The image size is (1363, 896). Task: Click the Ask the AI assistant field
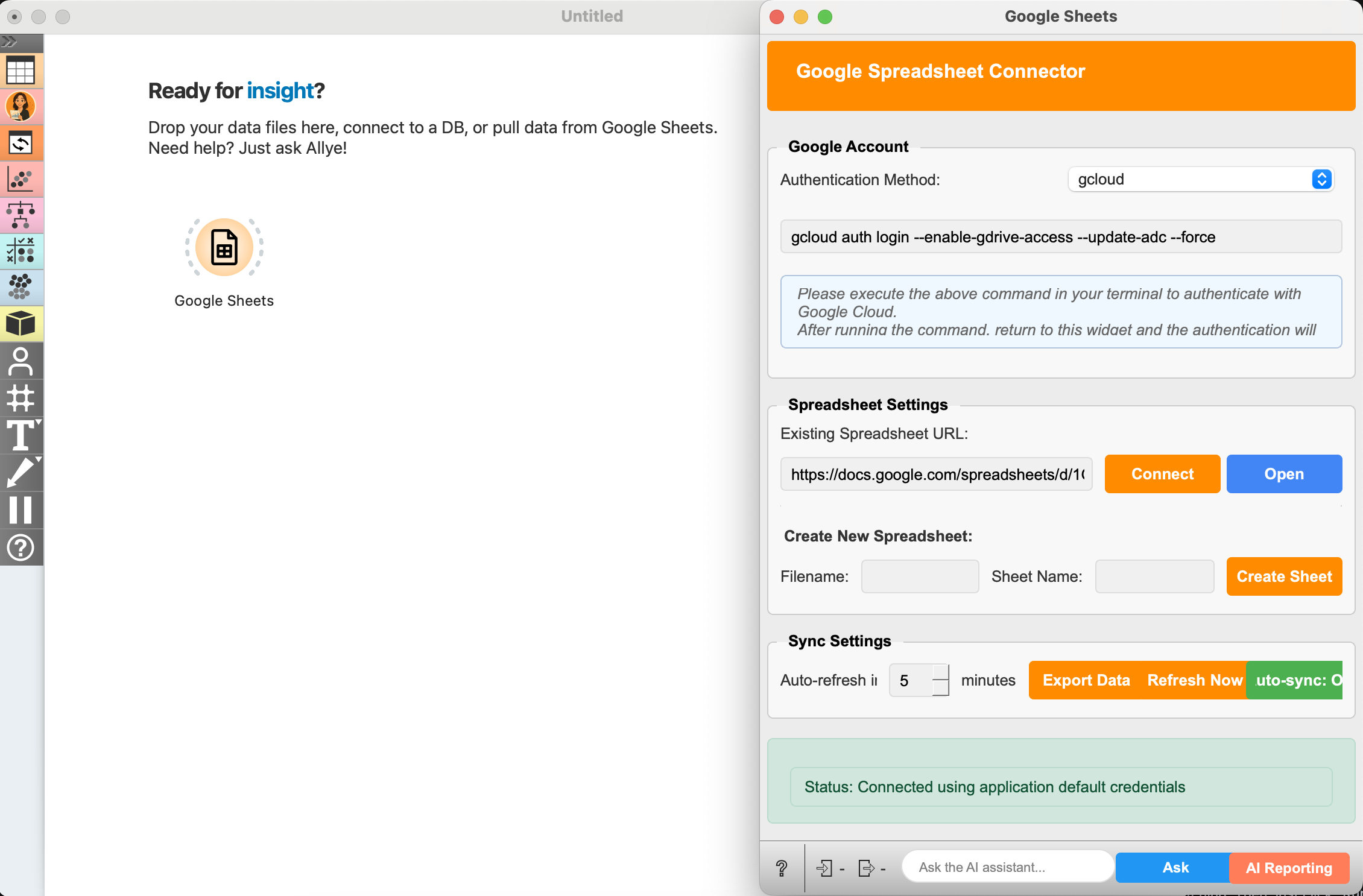tap(1008, 868)
